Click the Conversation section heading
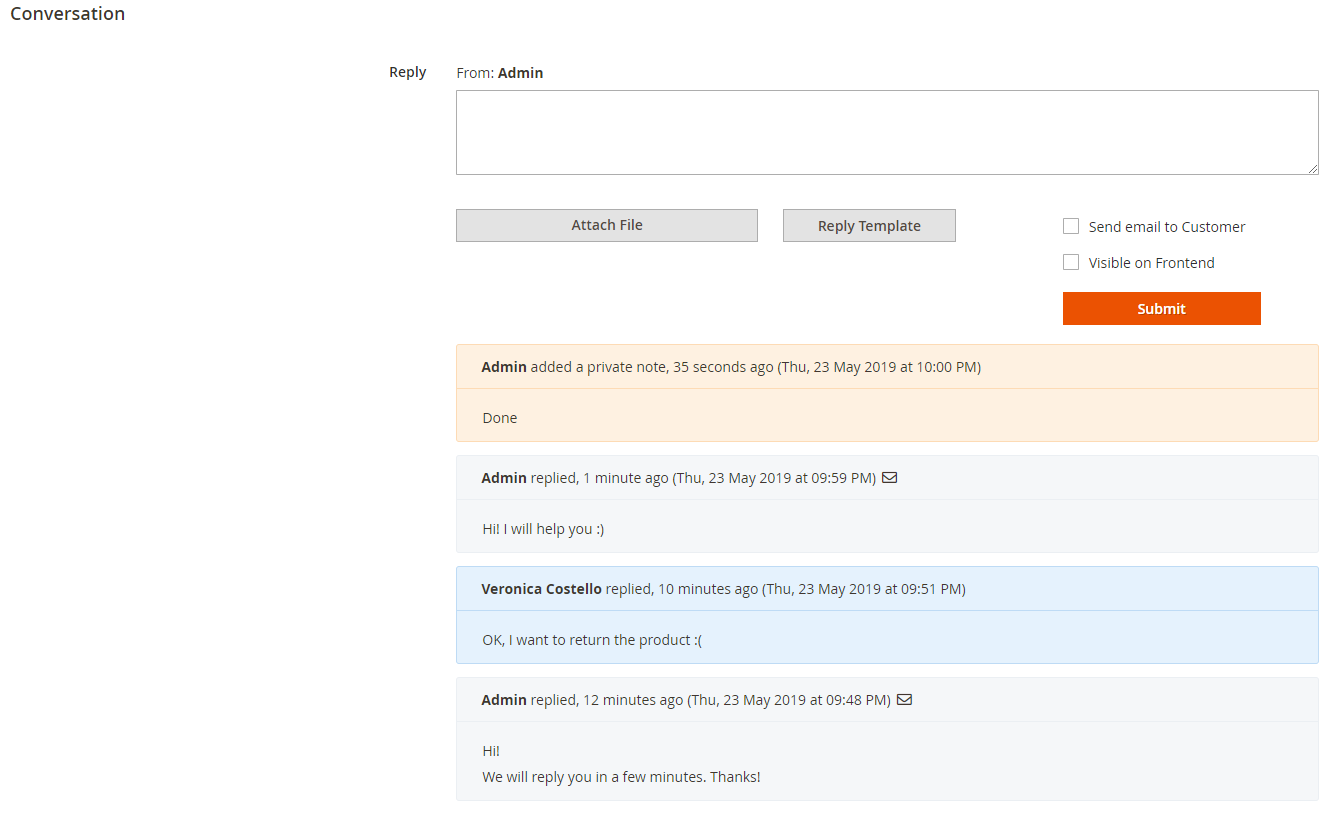The height and width of the screenshot is (815, 1338). 68,14
